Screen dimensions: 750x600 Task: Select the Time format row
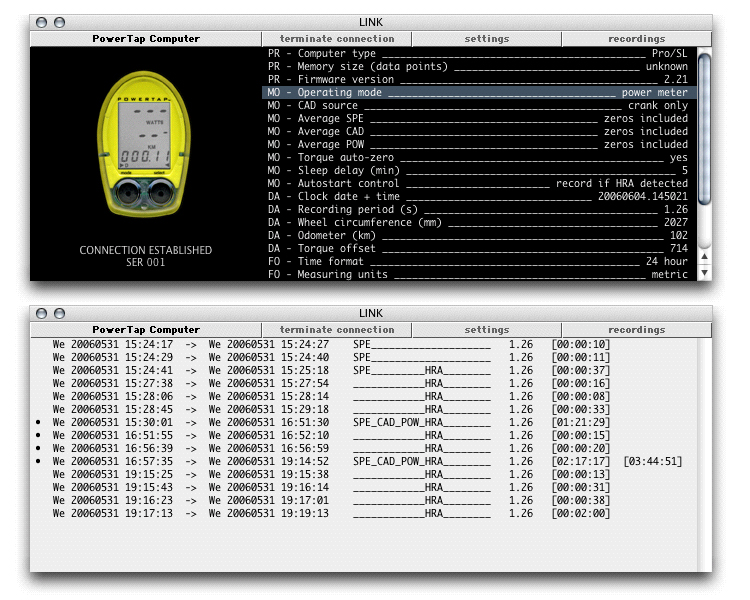[x=479, y=261]
